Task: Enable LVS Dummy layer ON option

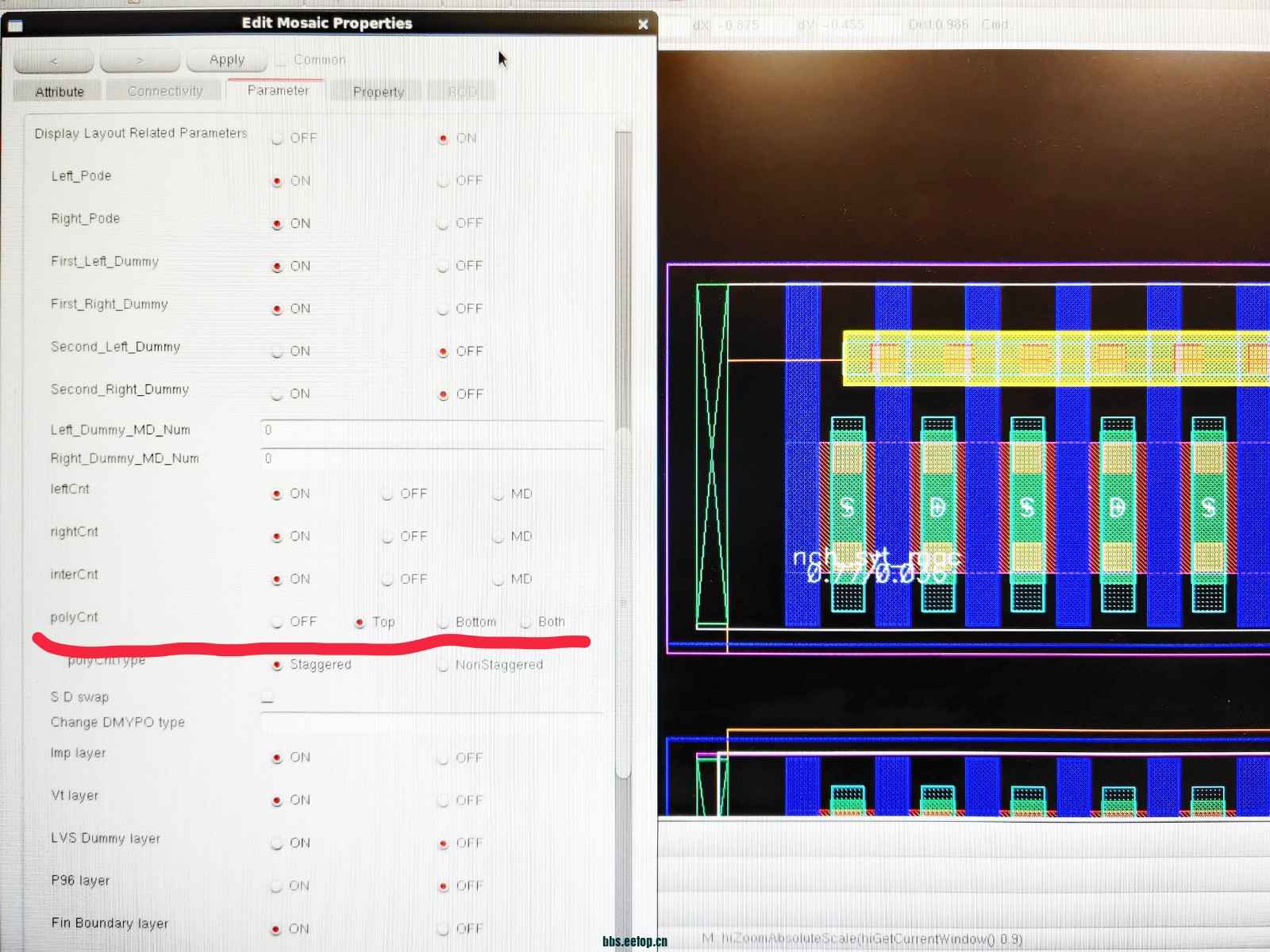Action: coord(277,843)
